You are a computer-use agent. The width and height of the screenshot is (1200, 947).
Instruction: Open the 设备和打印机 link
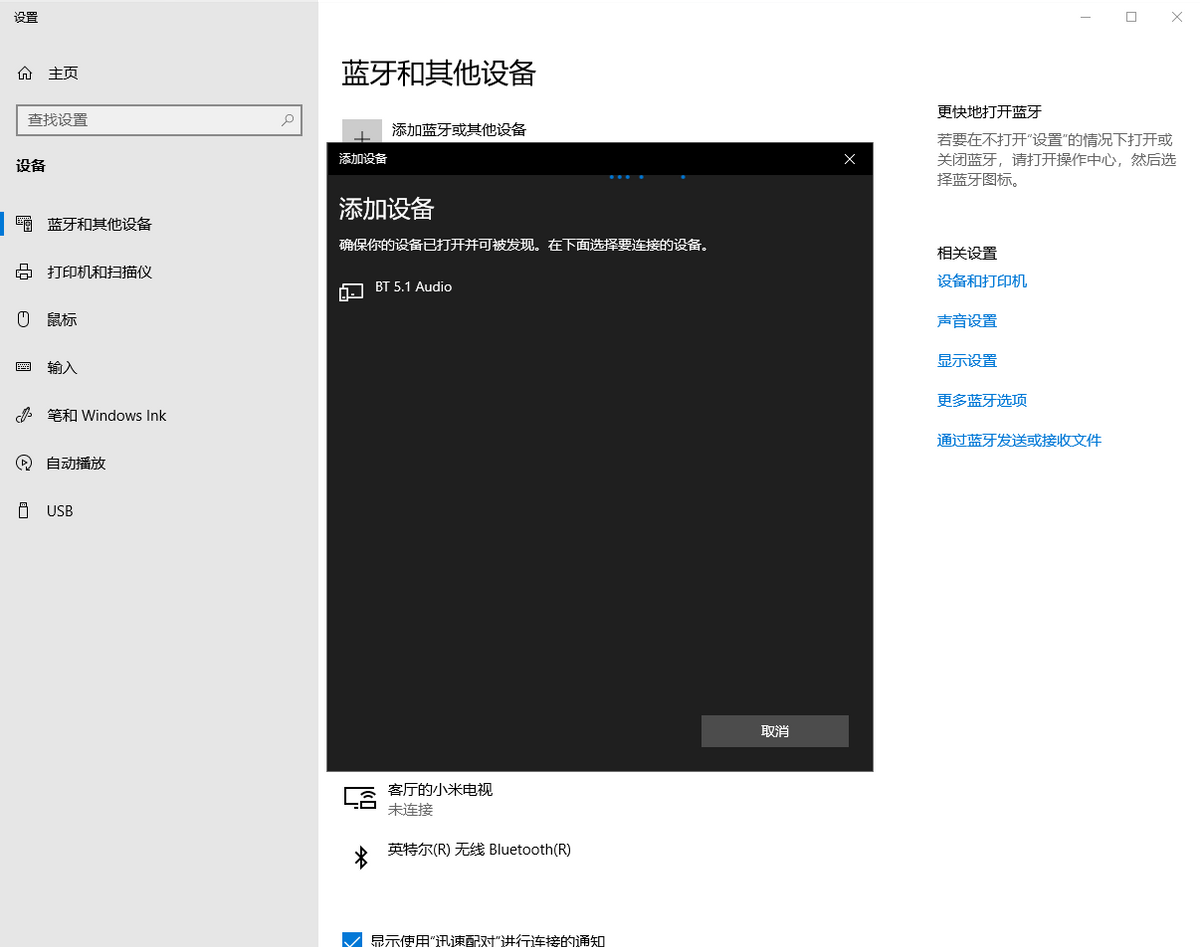point(982,281)
